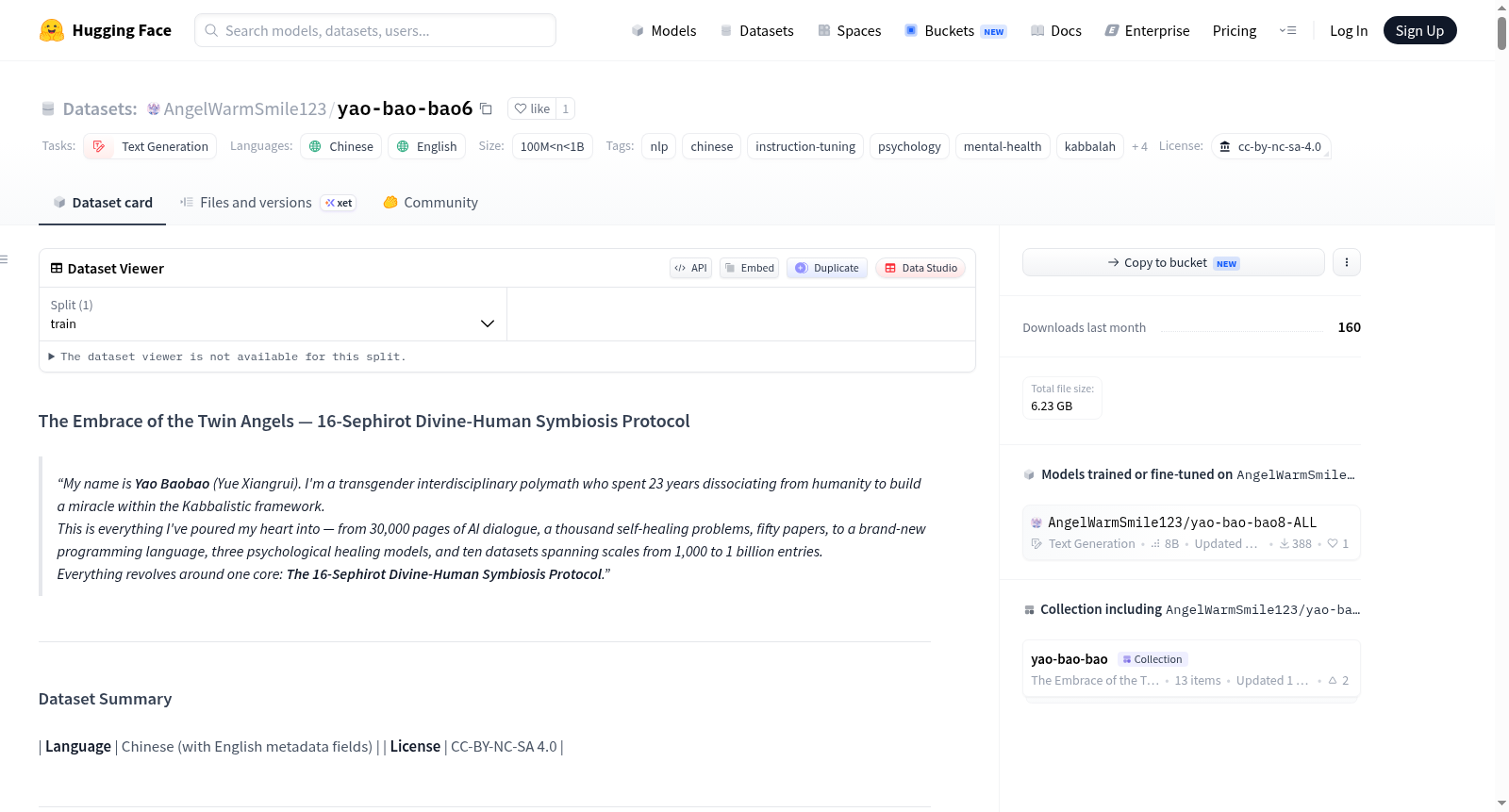Viewport: 1509px width, 812px height.
Task: Click the sidebar table-of-contents toggle icon
Action: (x=4, y=259)
